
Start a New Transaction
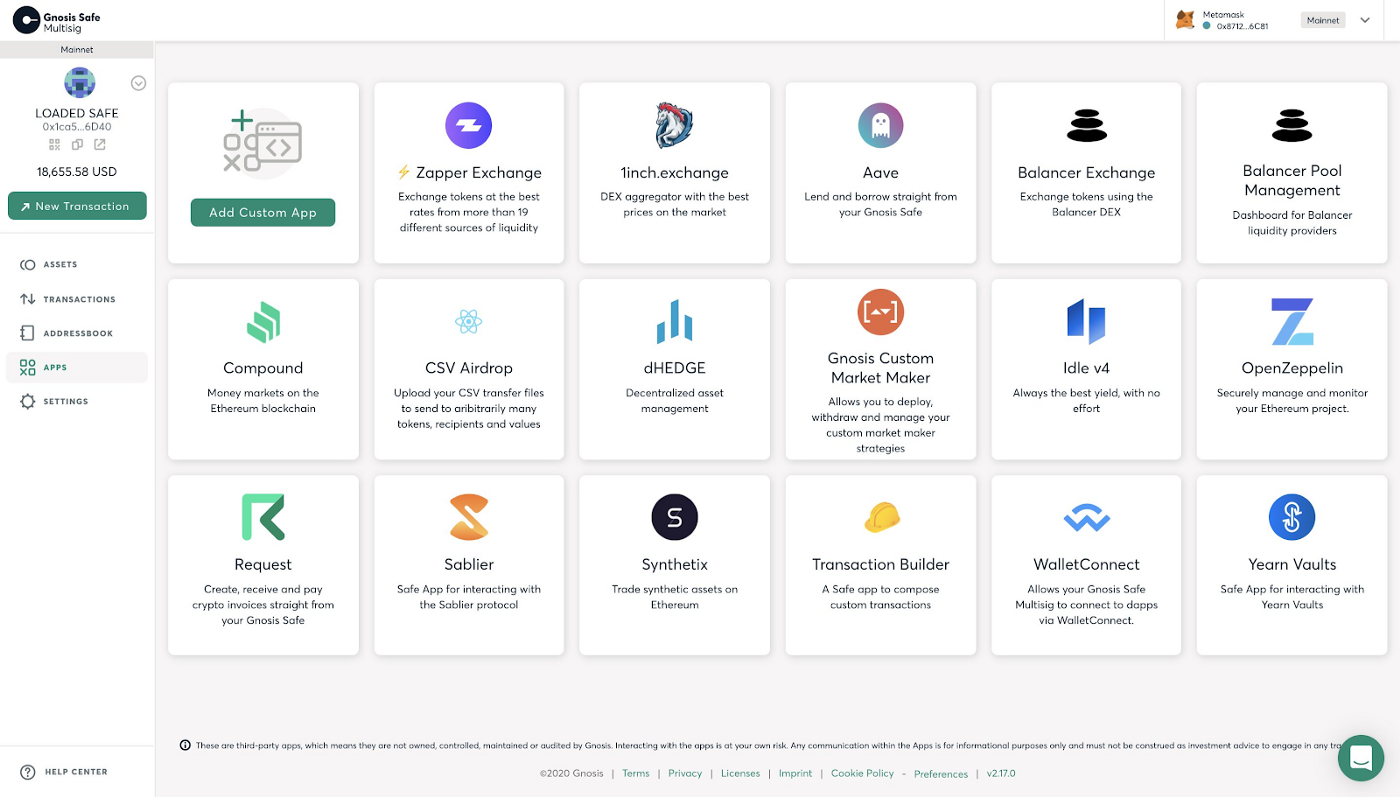pos(77,205)
